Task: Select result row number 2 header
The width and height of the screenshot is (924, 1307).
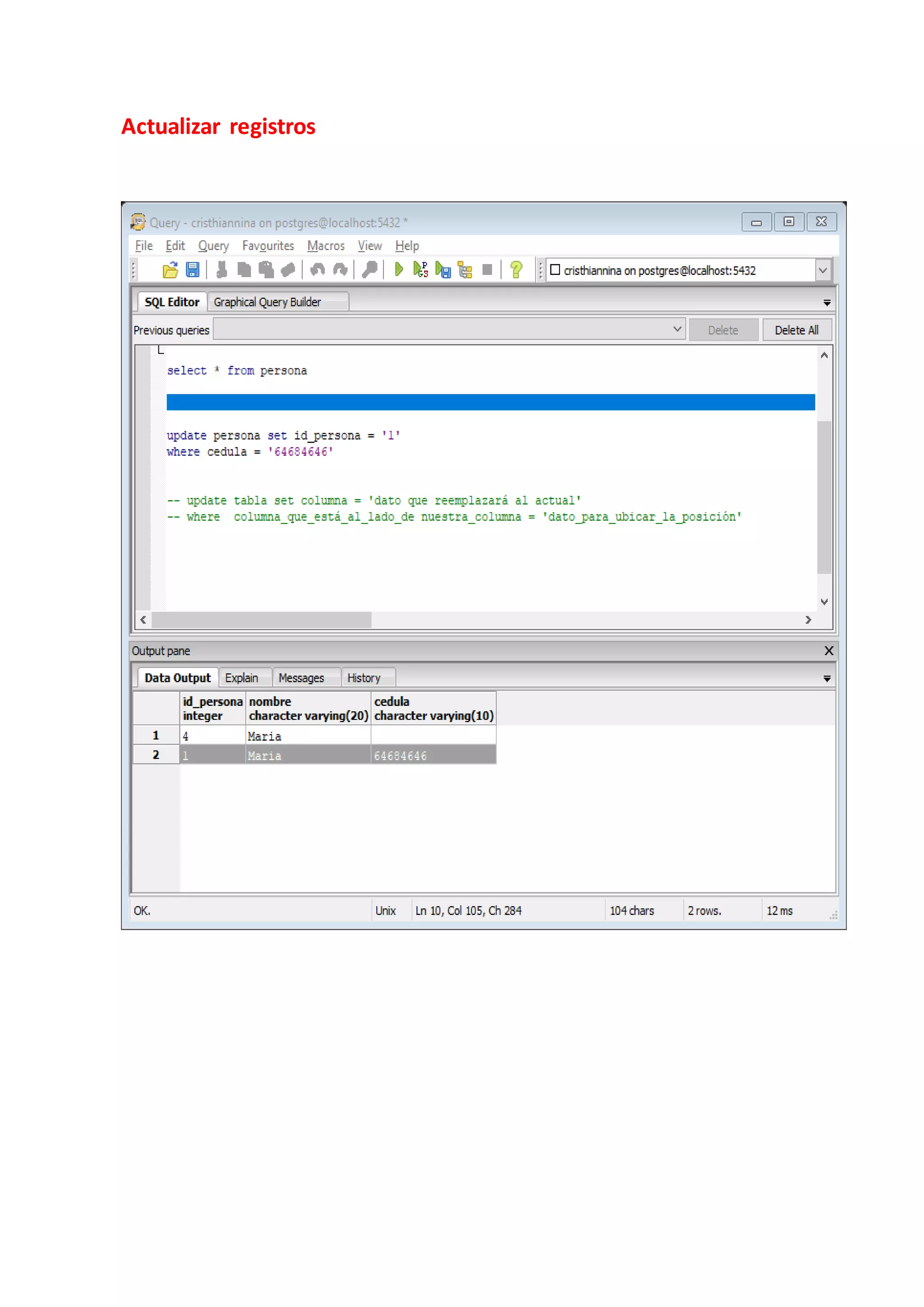Action: tap(156, 755)
